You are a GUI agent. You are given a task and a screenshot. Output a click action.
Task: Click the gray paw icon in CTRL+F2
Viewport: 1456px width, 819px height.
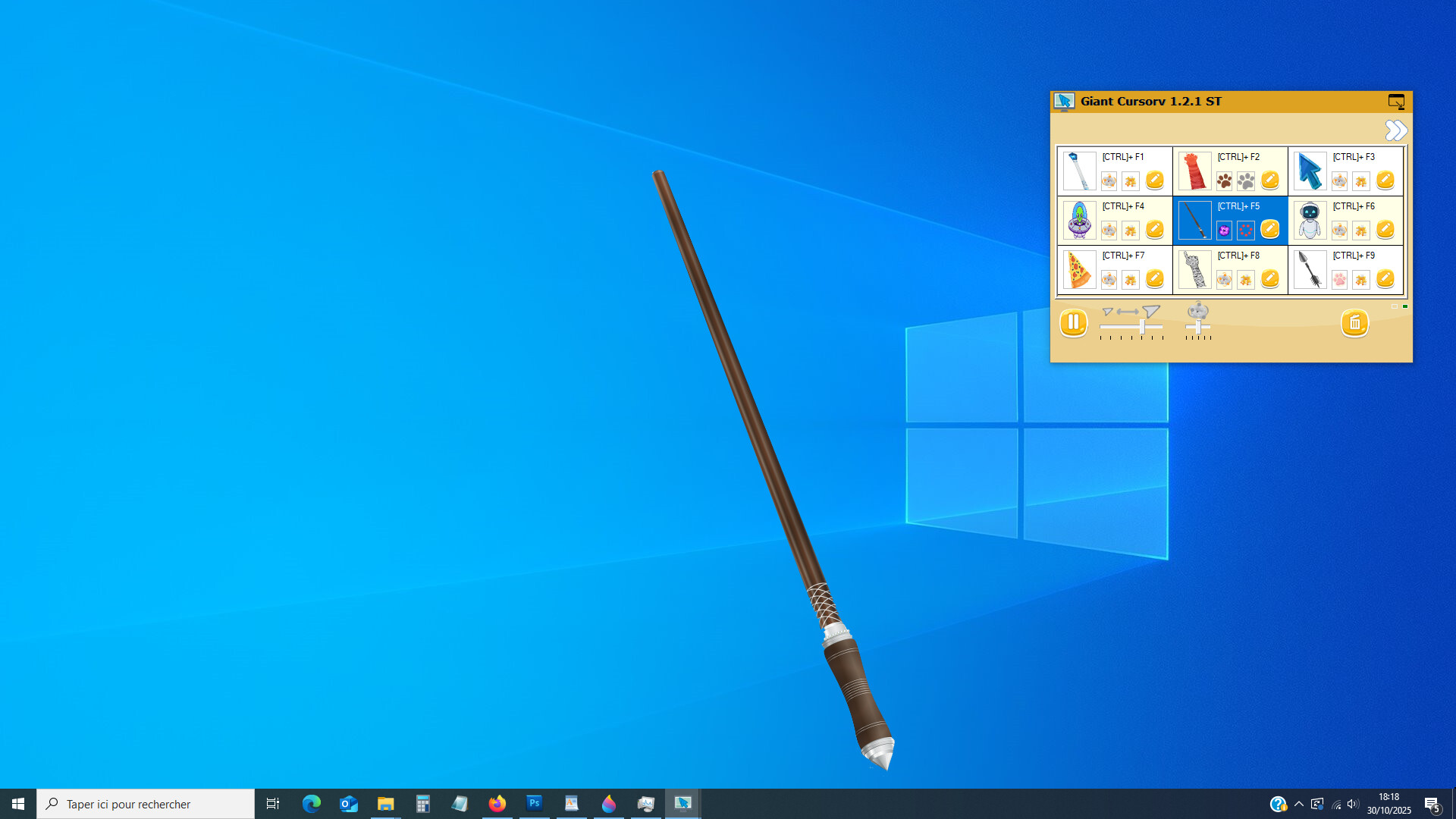click(x=1246, y=180)
